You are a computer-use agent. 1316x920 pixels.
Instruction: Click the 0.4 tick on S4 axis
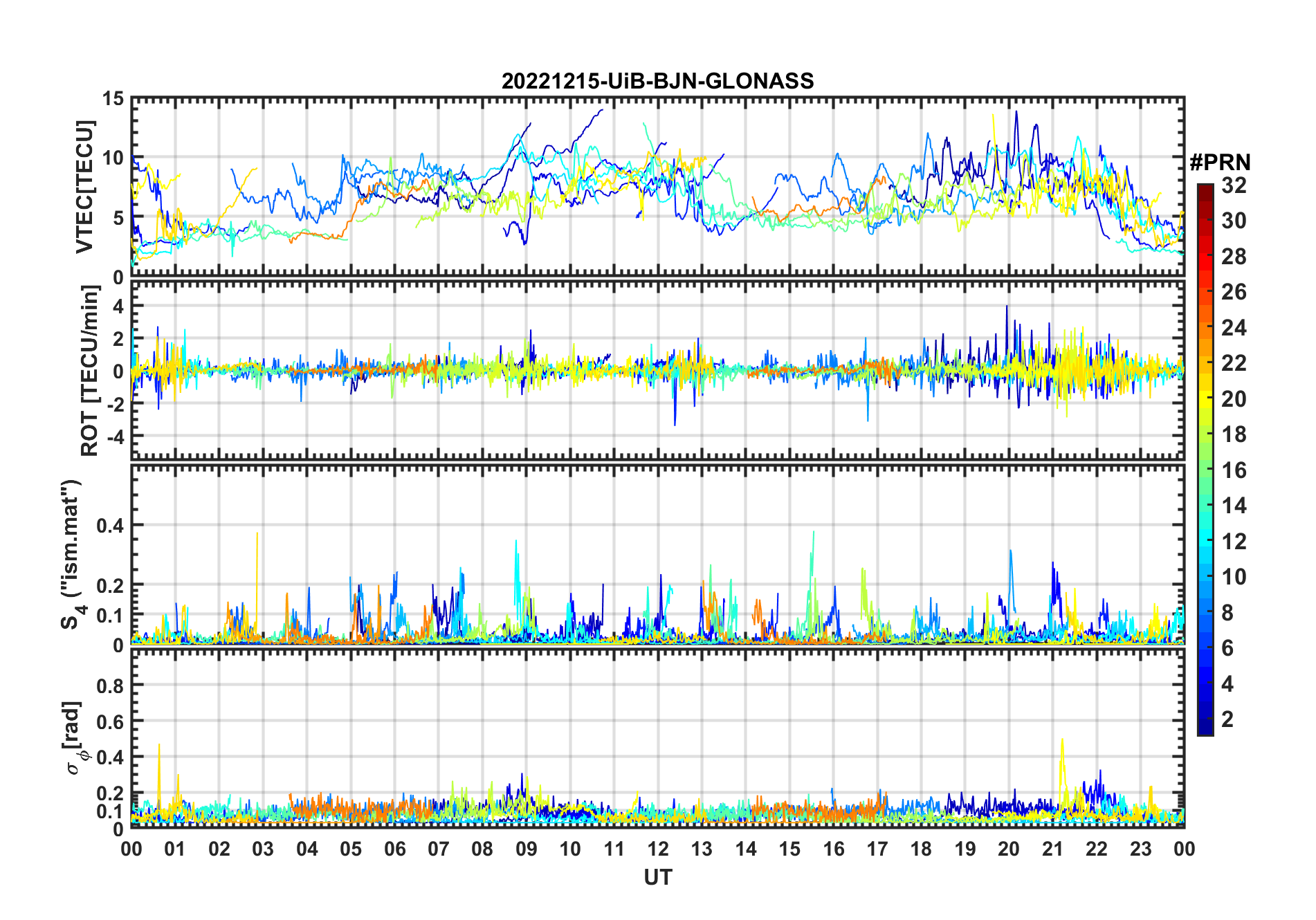click(111, 526)
